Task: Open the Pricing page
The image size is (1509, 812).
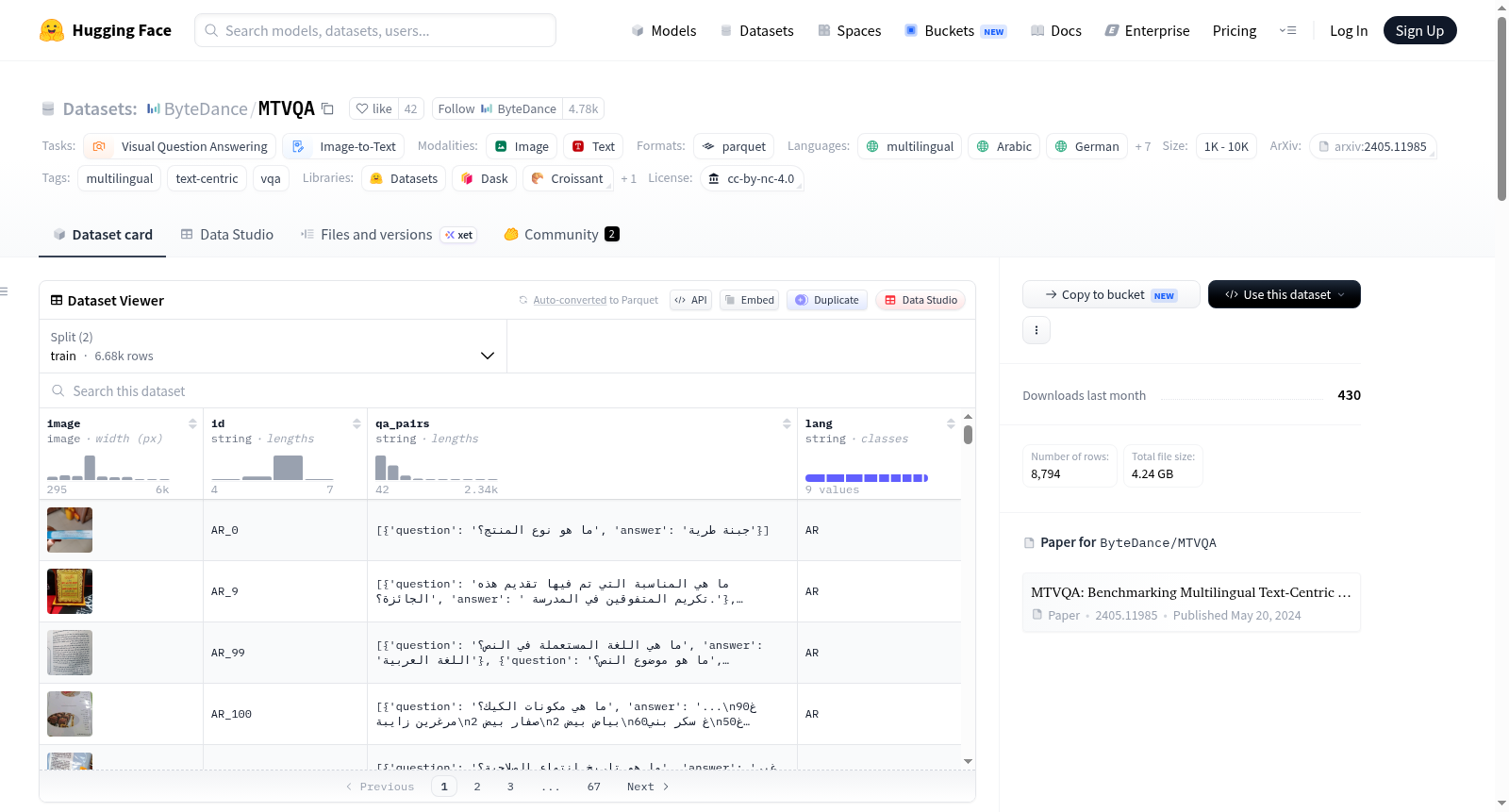Action: 1235,30
